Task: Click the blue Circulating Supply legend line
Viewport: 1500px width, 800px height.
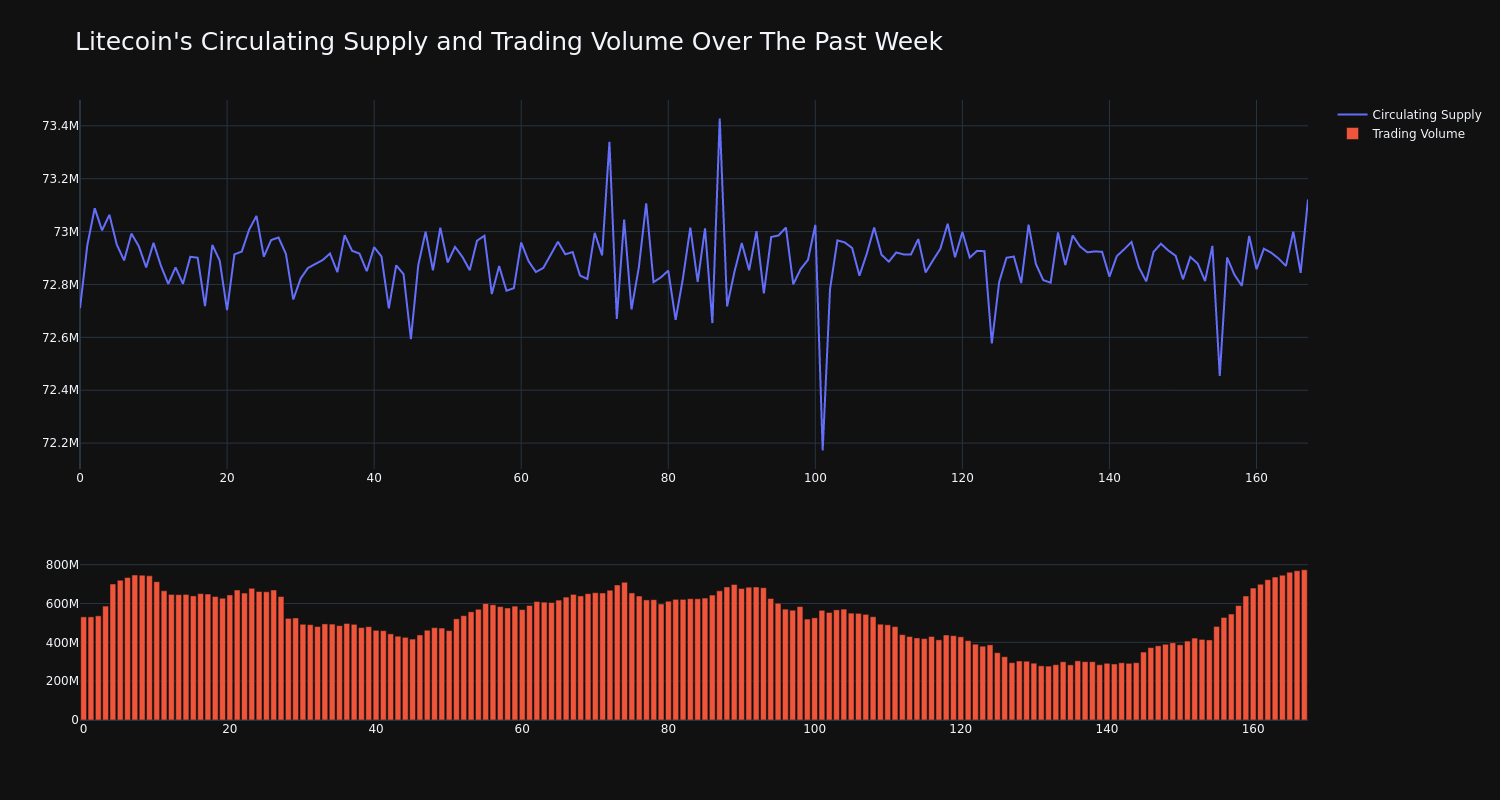Action: click(1352, 115)
